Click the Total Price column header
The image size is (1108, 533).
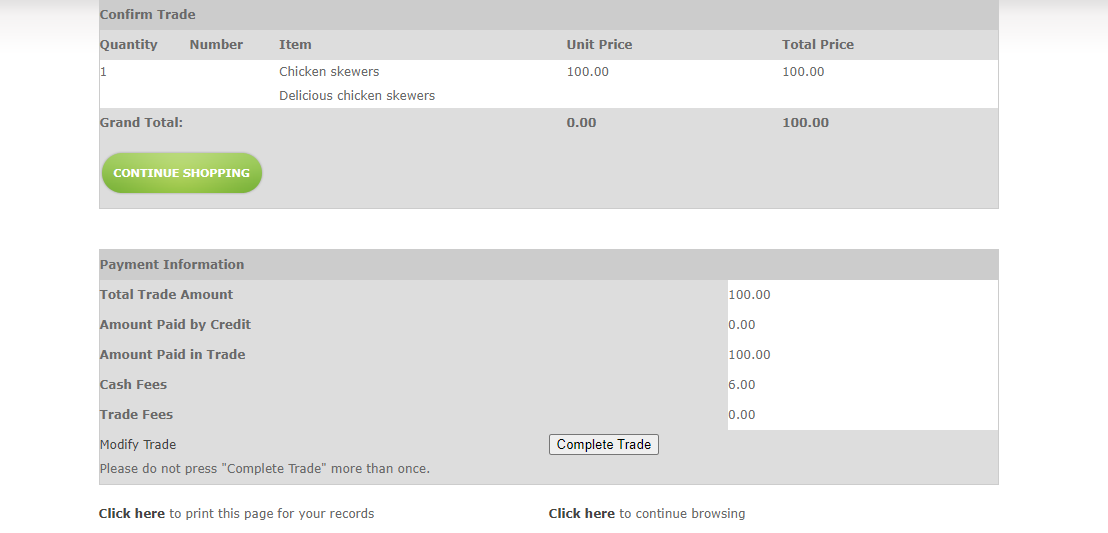818,45
